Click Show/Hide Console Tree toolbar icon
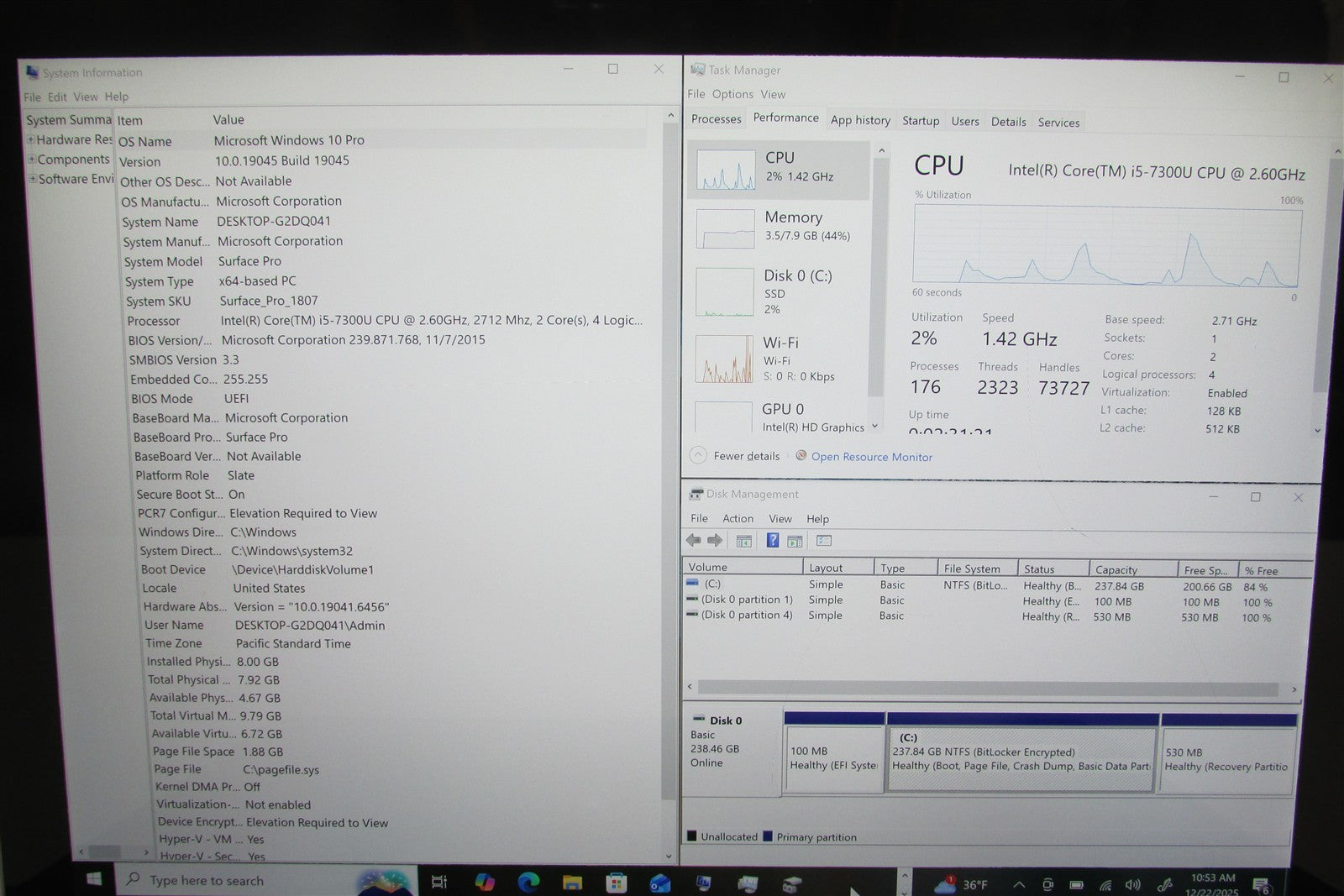This screenshot has width=1344, height=896. tap(743, 542)
